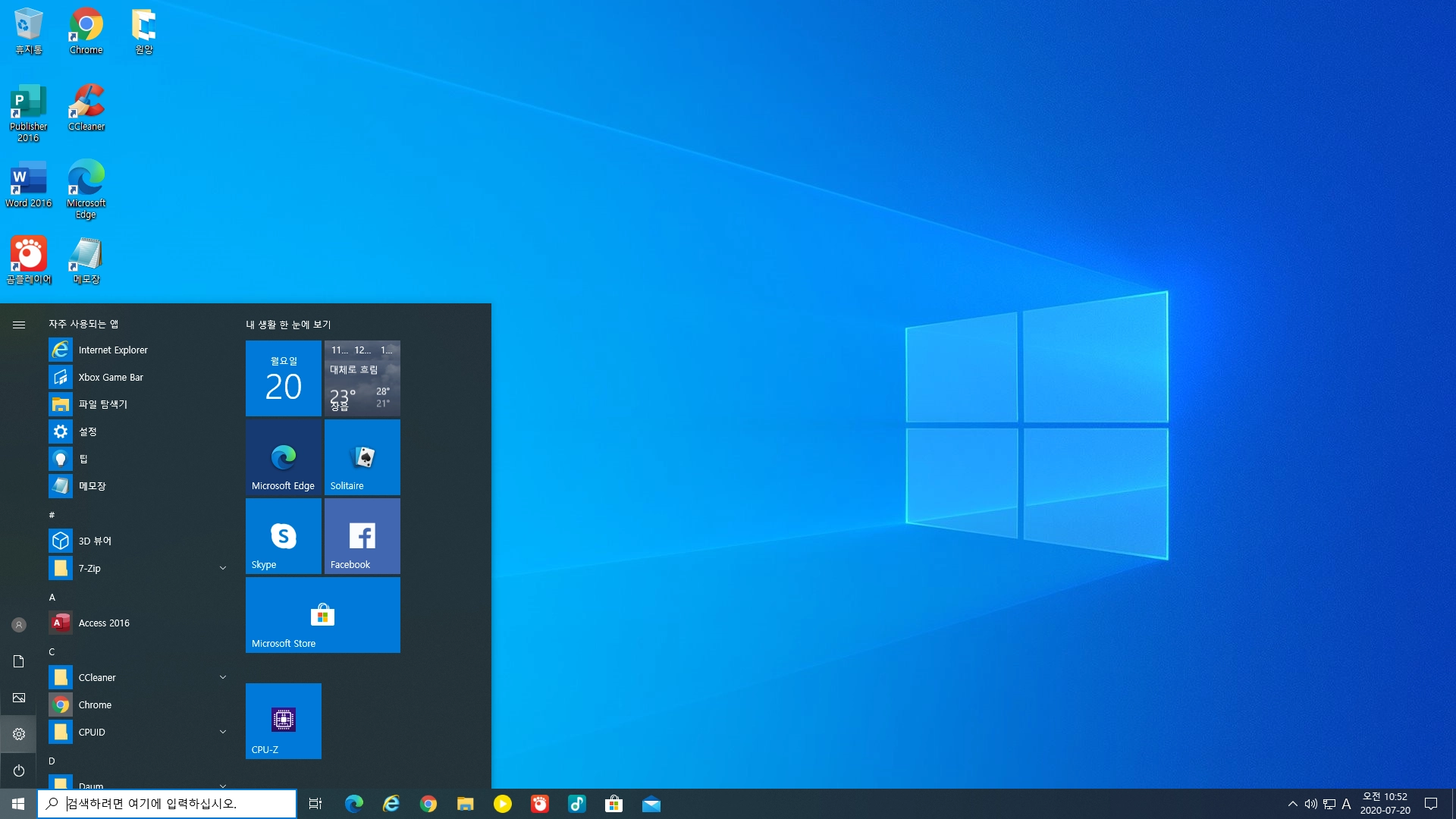Open the CCleaner desktop shortcut
This screenshot has height=819, width=1456.
86,108
